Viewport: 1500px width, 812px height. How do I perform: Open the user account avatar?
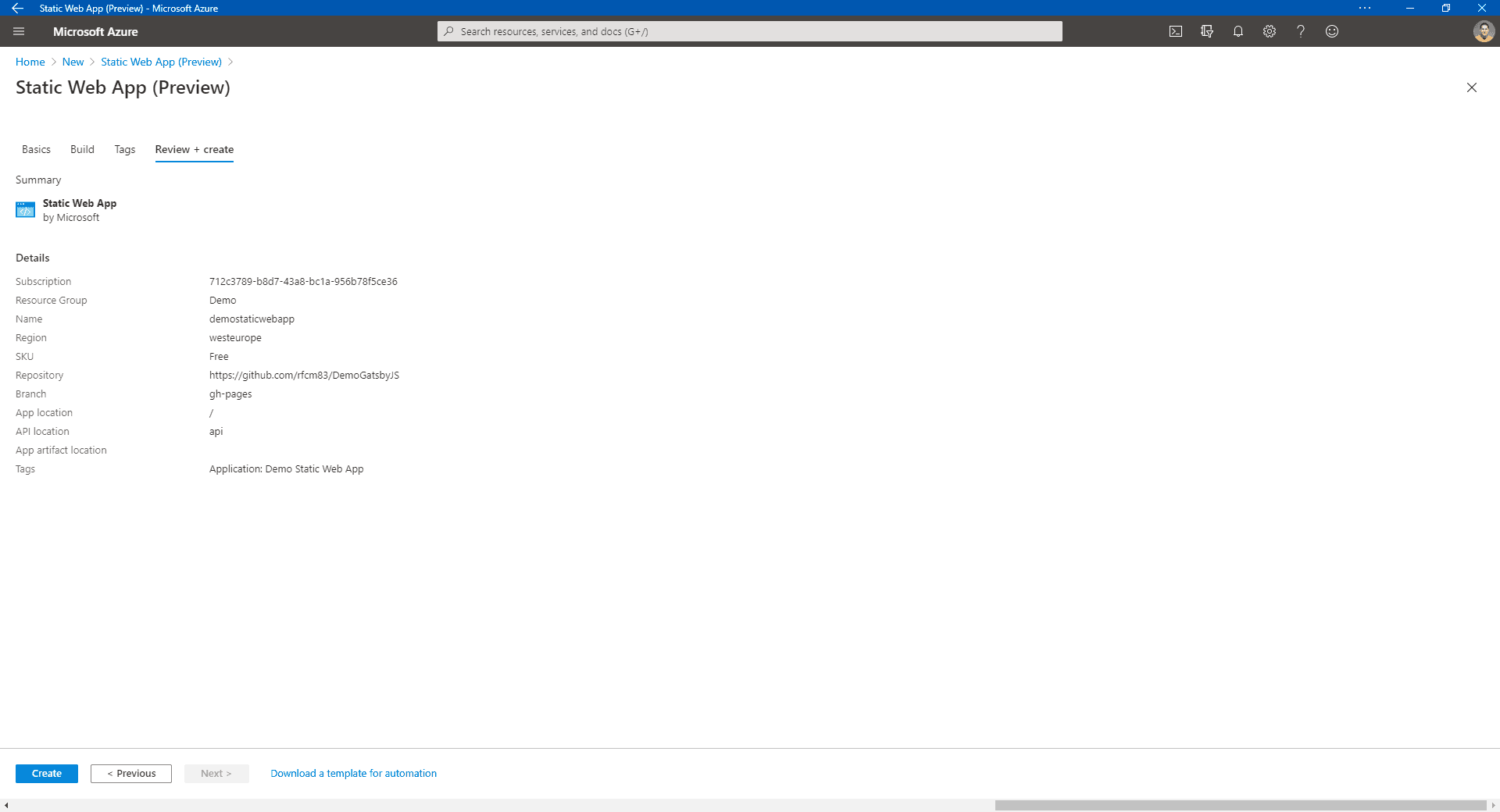[1484, 31]
